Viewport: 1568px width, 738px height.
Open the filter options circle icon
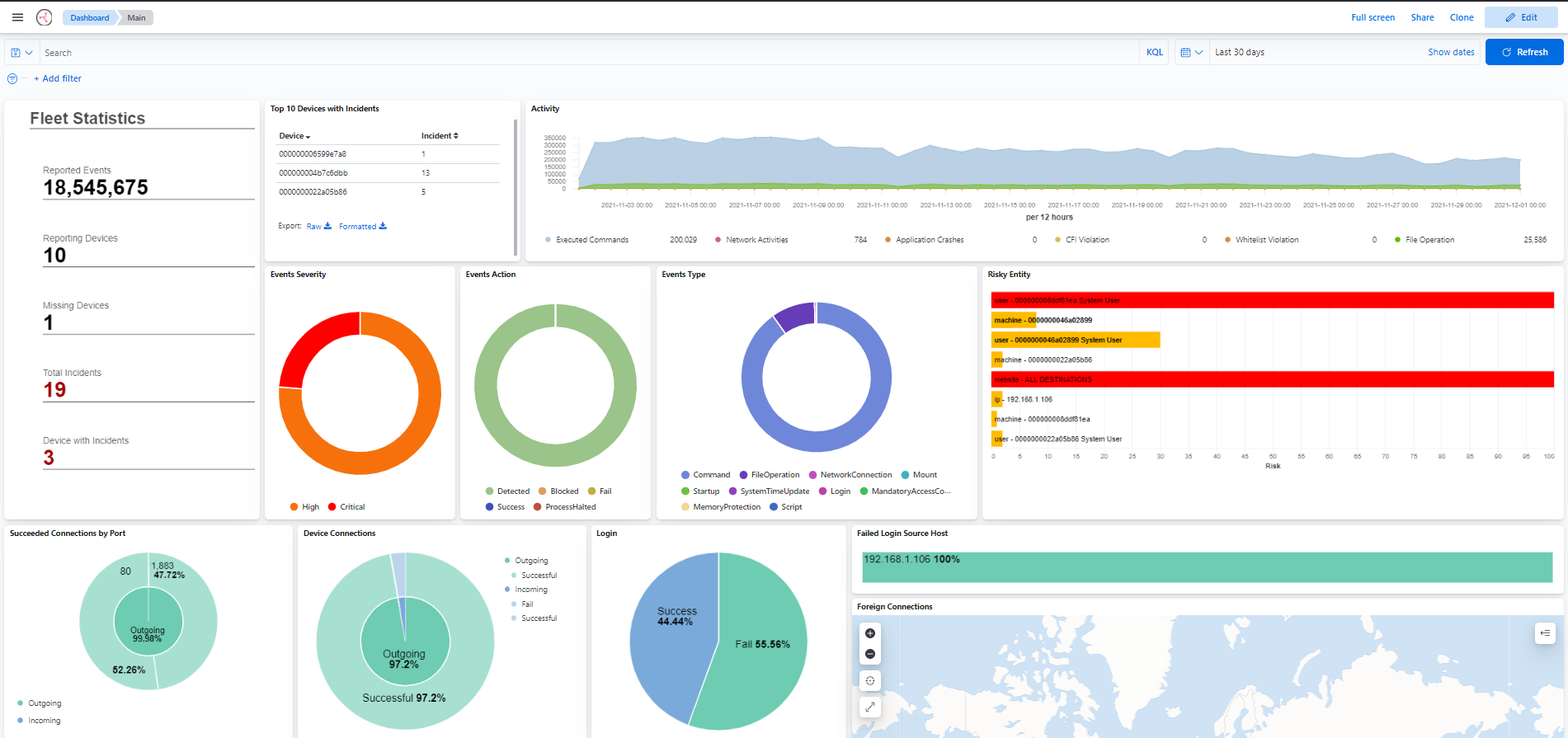pos(12,79)
